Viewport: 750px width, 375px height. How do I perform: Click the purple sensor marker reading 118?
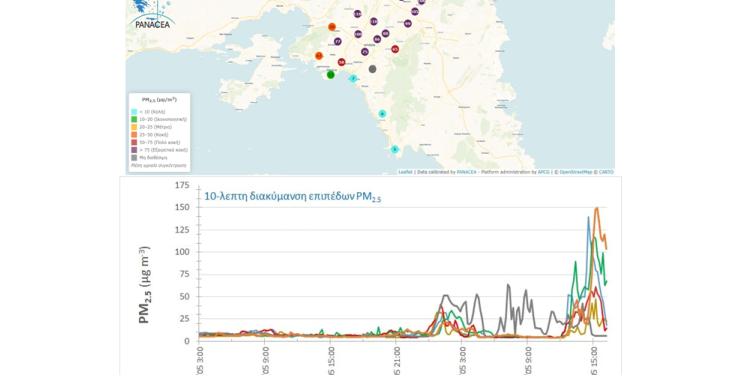click(x=357, y=14)
